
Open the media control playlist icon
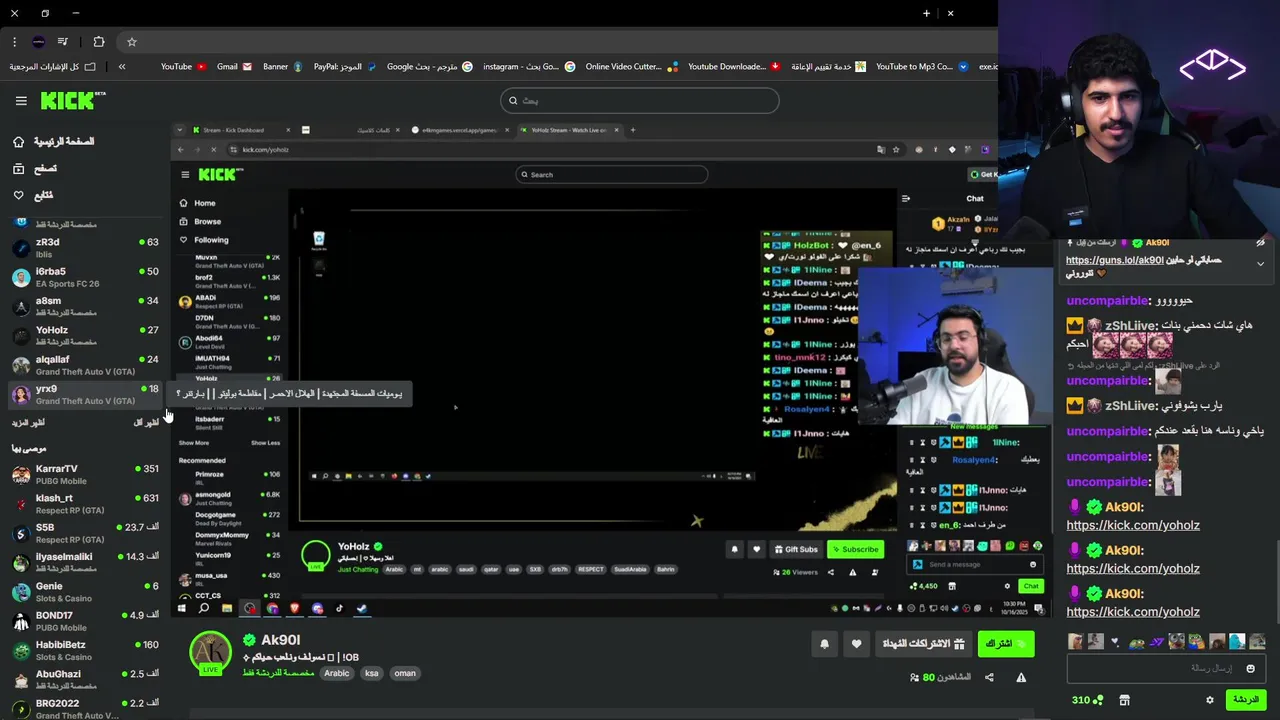63,42
